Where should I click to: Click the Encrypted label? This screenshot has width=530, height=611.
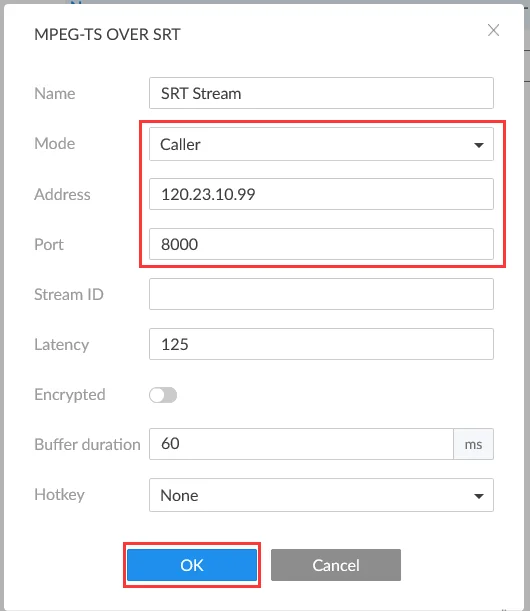coord(70,395)
